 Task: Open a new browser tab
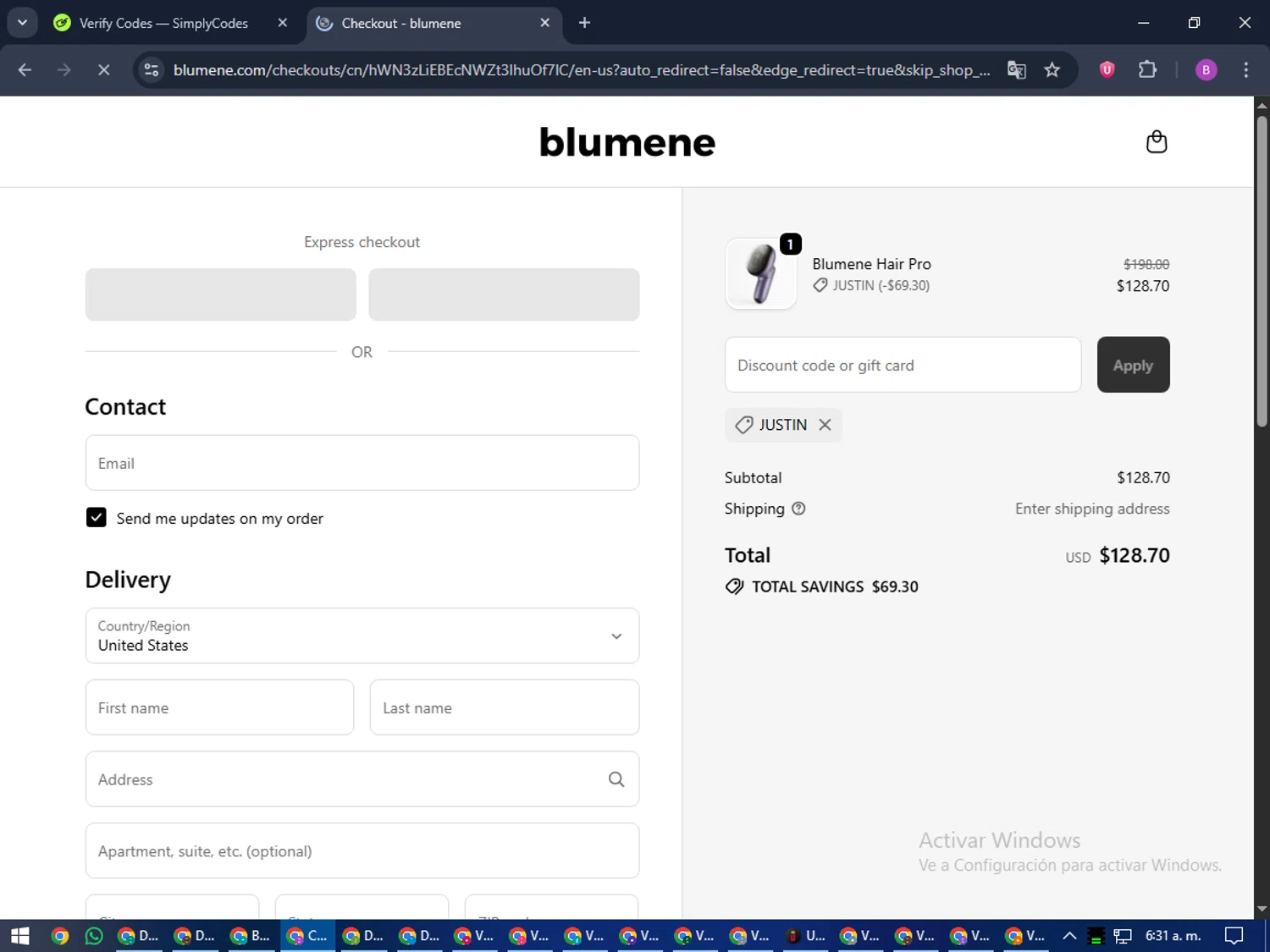coord(584,23)
